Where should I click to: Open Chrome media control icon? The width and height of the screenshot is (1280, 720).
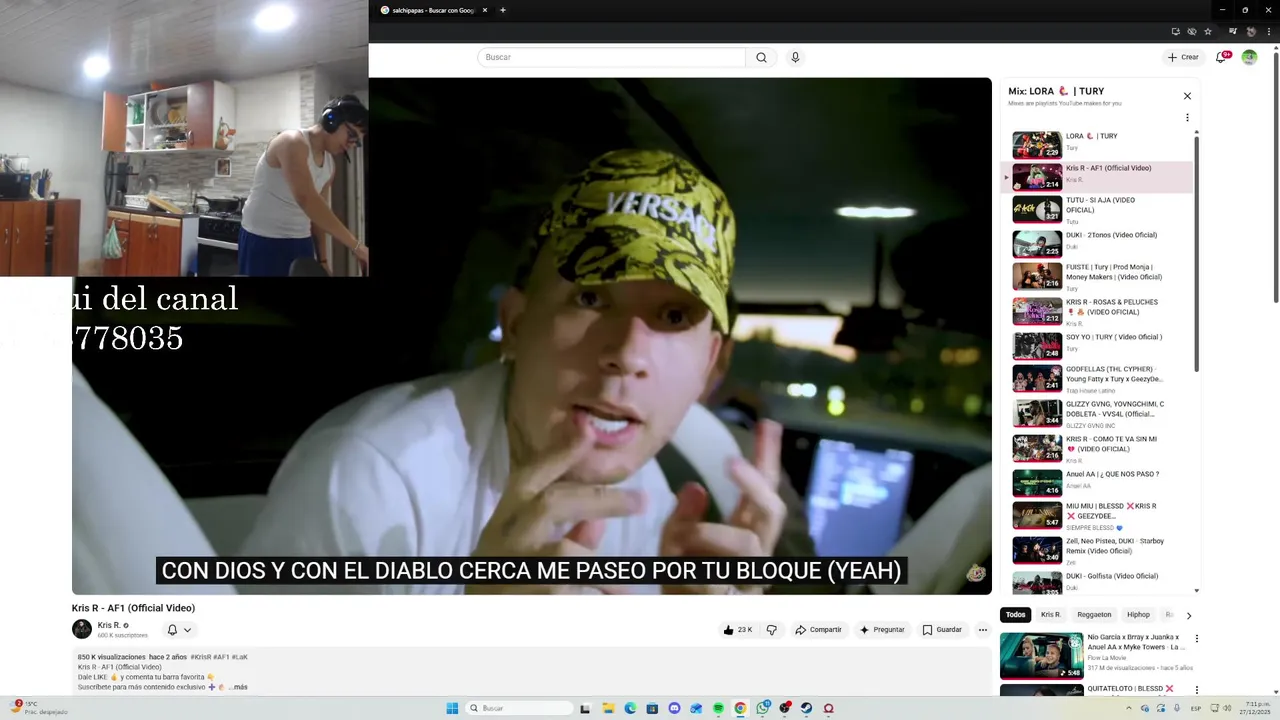coord(1233,31)
